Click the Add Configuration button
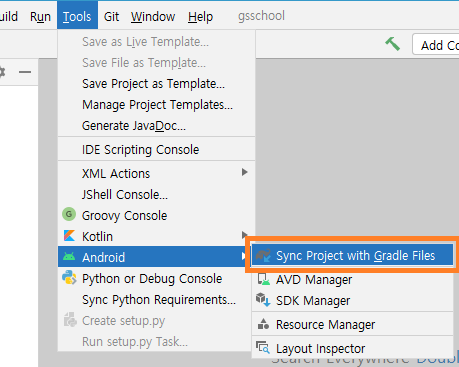This screenshot has width=459, height=367. point(436,45)
